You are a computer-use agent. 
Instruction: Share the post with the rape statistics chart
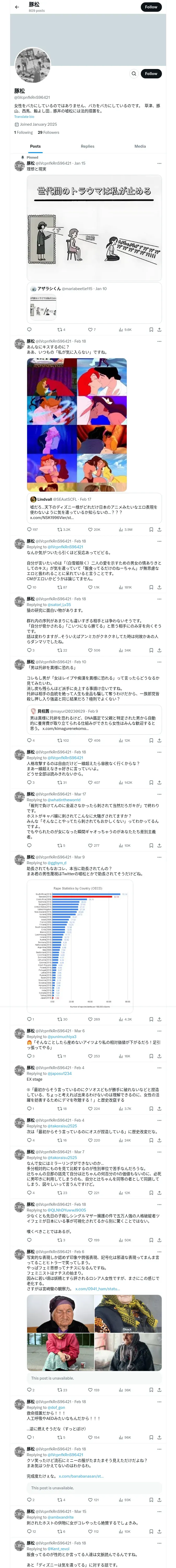click(x=159, y=1019)
